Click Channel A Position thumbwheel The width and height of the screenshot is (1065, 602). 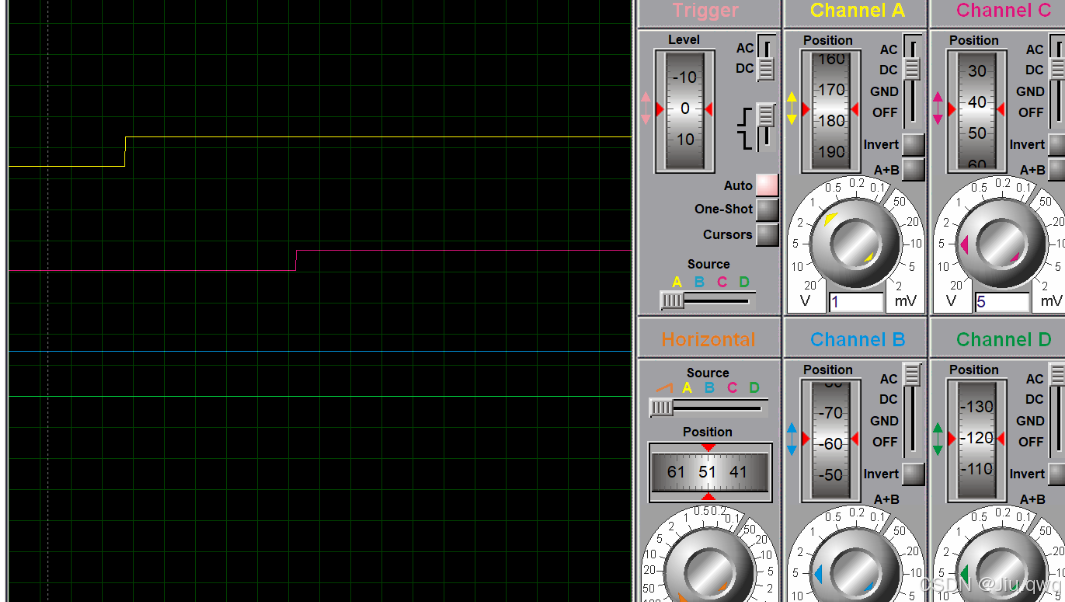click(831, 110)
